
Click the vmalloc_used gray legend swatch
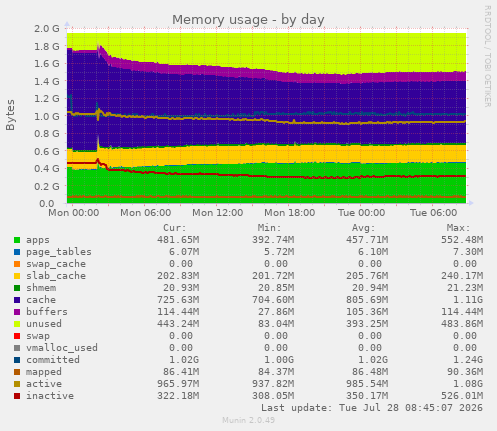[17, 348]
